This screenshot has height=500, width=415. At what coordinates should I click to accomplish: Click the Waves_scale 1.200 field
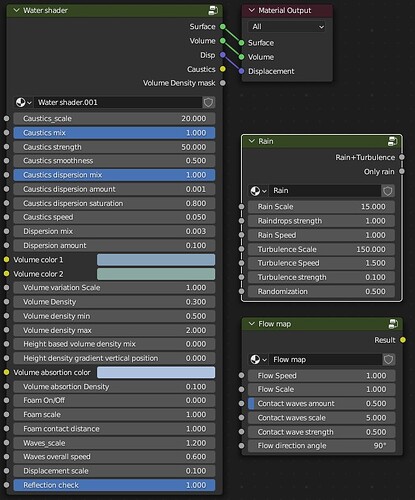pos(114,443)
